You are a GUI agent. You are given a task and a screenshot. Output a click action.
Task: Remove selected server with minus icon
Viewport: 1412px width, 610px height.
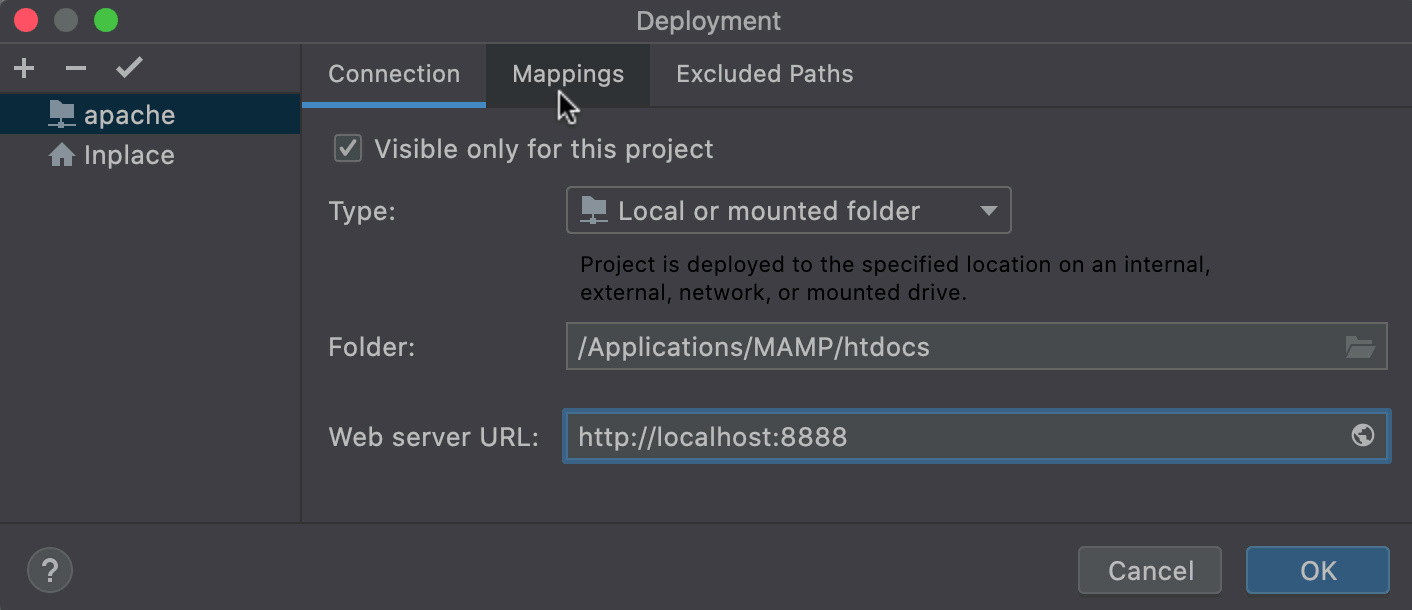tap(76, 69)
